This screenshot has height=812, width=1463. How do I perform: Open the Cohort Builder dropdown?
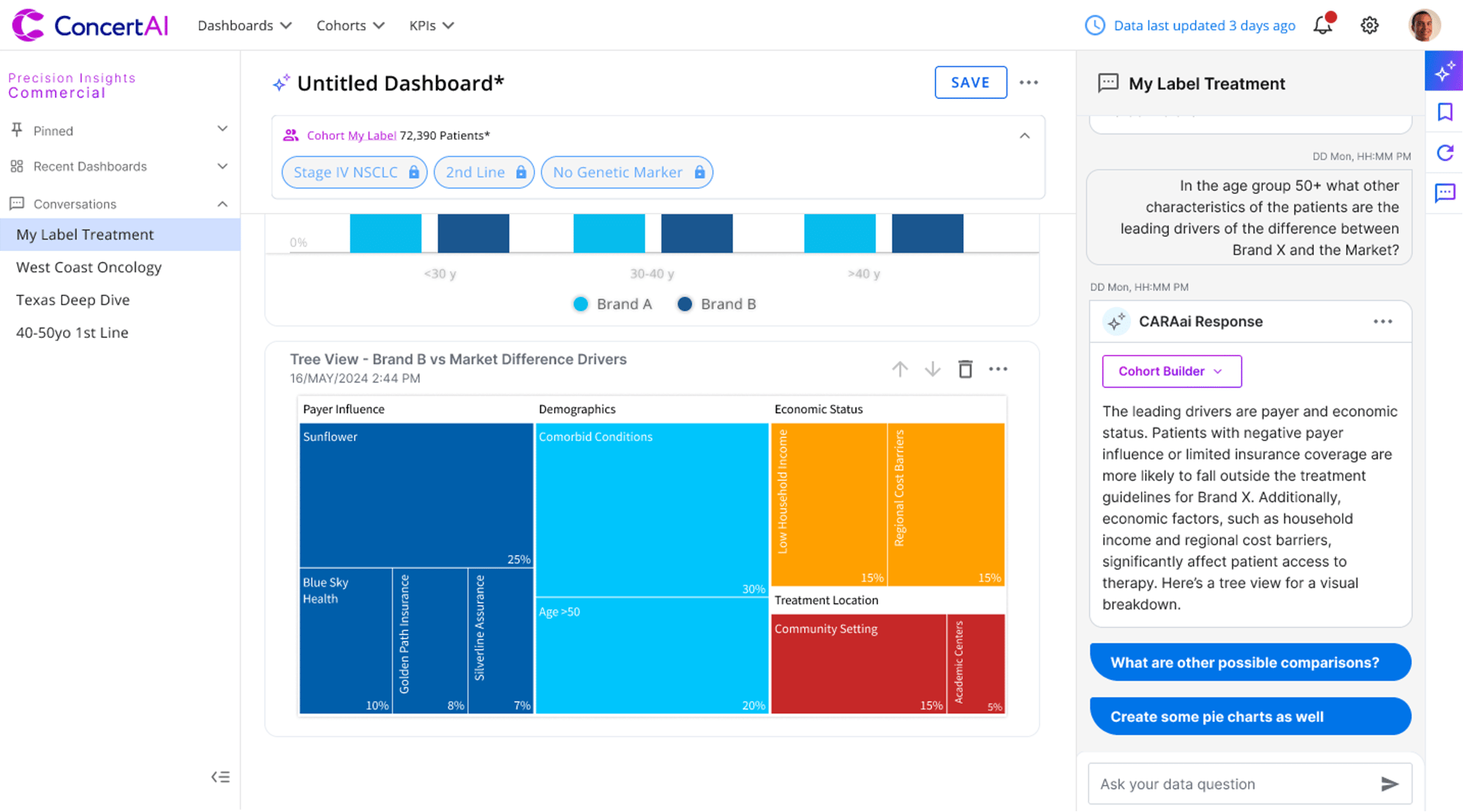pyautogui.click(x=1172, y=372)
